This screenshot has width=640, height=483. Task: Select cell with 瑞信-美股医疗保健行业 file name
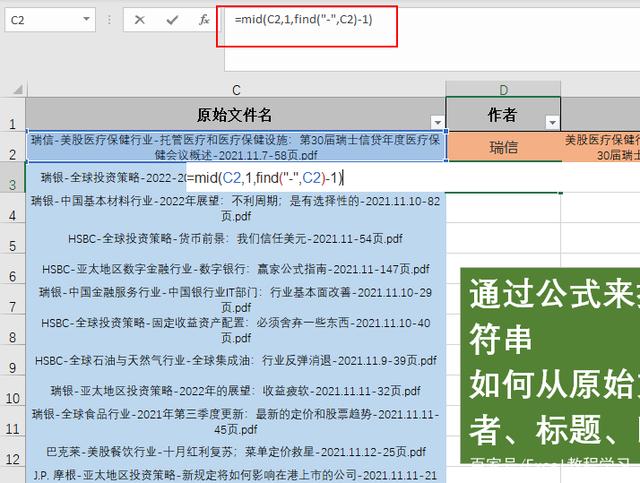pyautogui.click(x=236, y=147)
